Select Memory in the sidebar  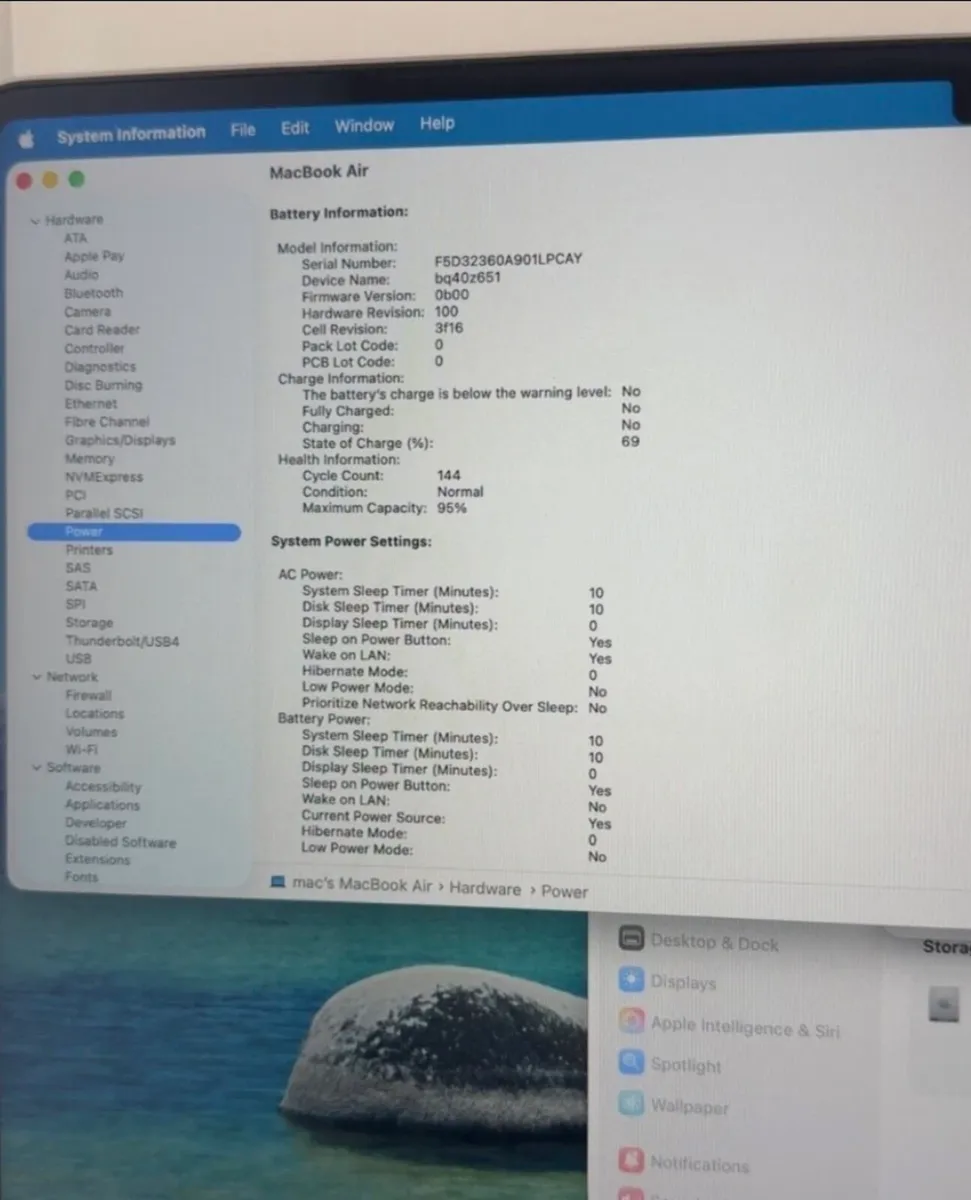tap(90, 458)
